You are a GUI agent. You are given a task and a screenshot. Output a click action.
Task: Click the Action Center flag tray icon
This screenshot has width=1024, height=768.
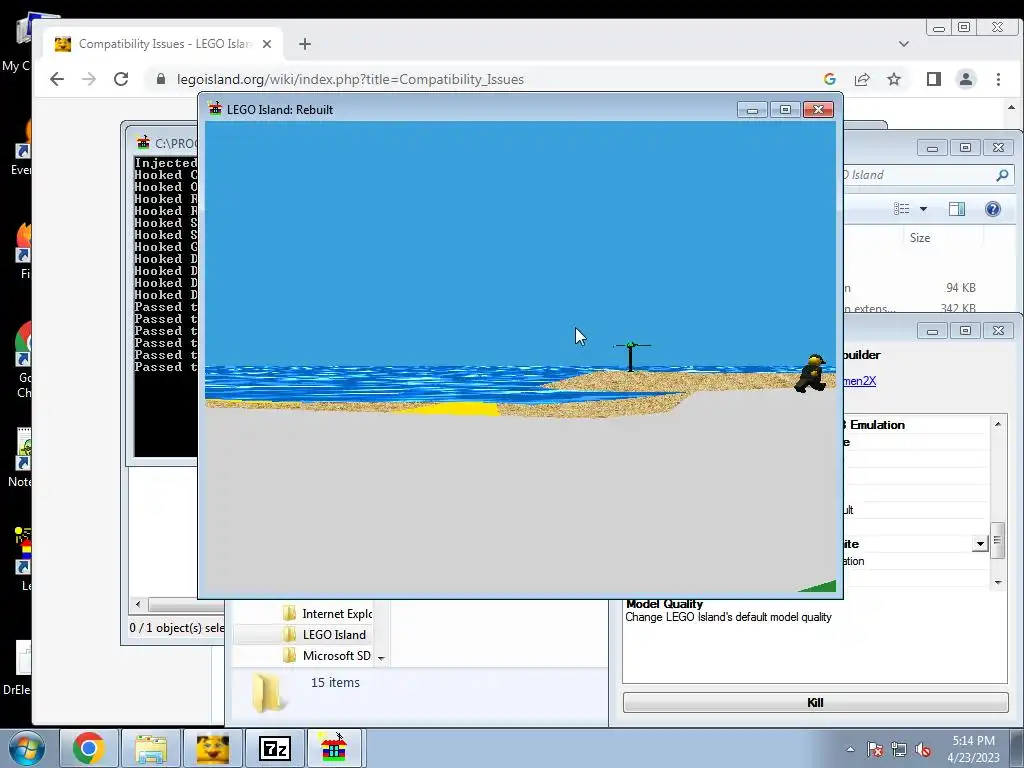click(x=875, y=749)
